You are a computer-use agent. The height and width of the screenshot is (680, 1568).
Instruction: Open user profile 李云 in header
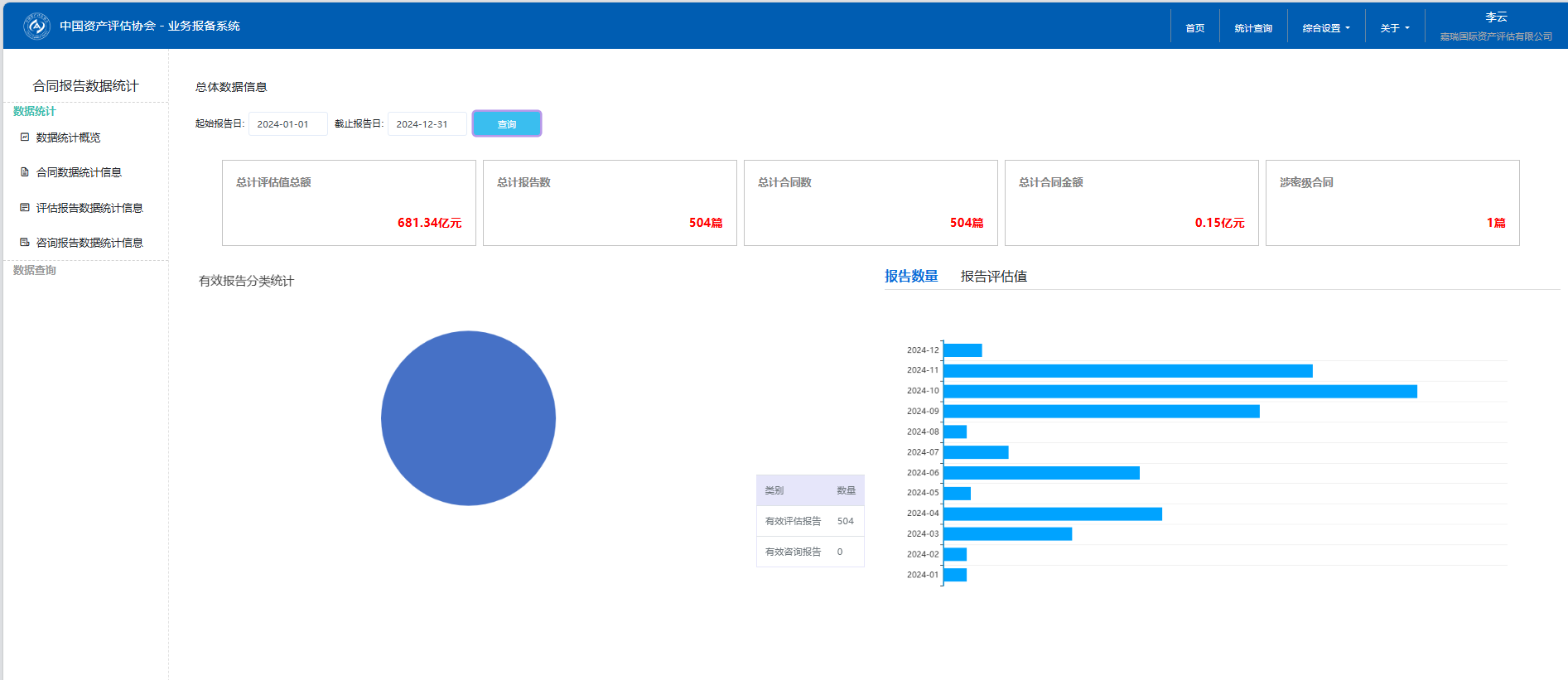1495,17
